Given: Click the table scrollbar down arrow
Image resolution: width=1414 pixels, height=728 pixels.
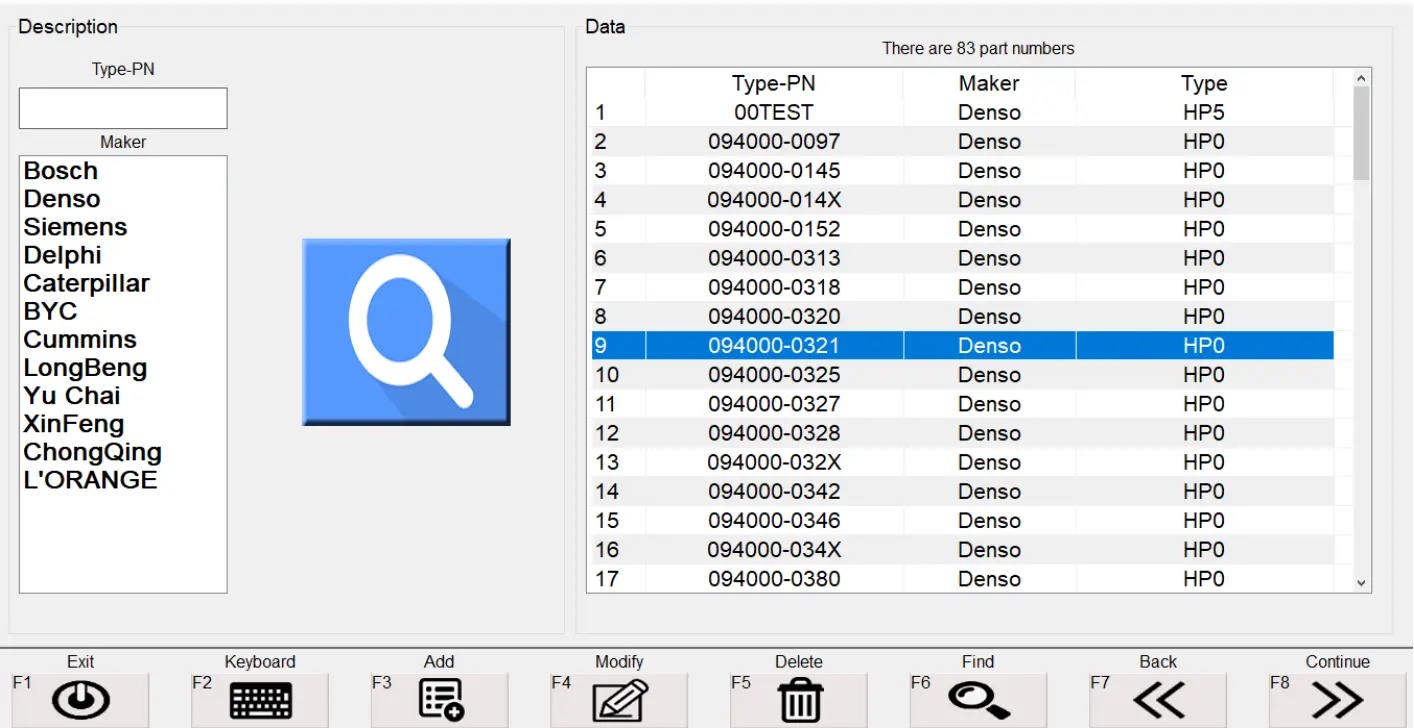Looking at the screenshot, I should click(x=1360, y=584).
